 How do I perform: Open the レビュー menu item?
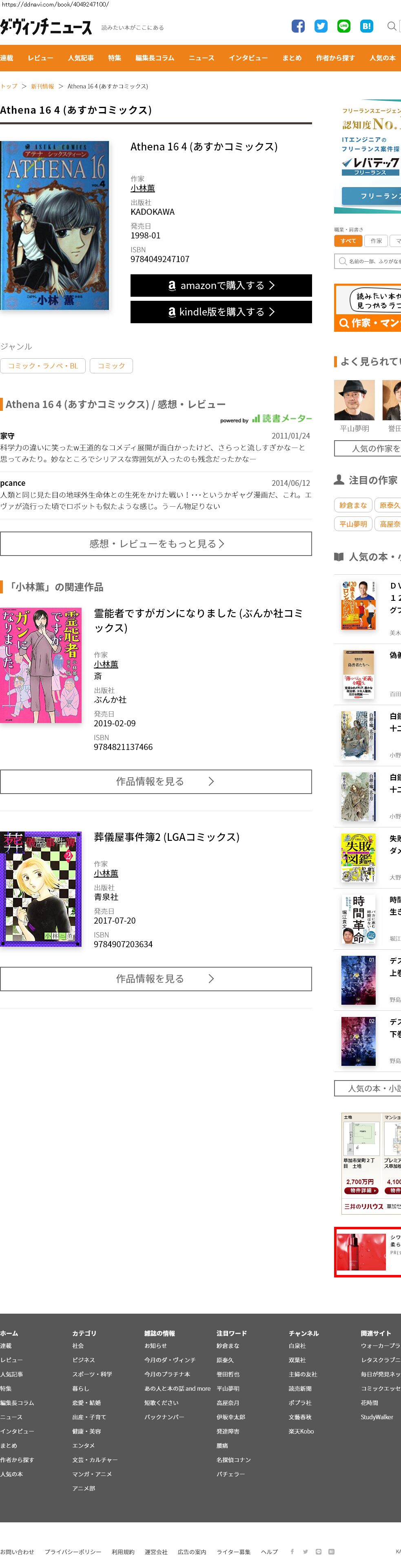tap(40, 58)
